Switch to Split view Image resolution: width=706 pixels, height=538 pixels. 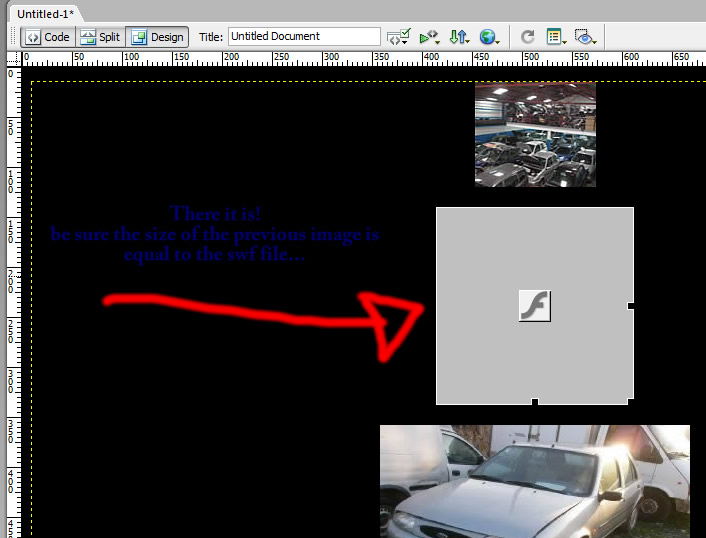99,37
